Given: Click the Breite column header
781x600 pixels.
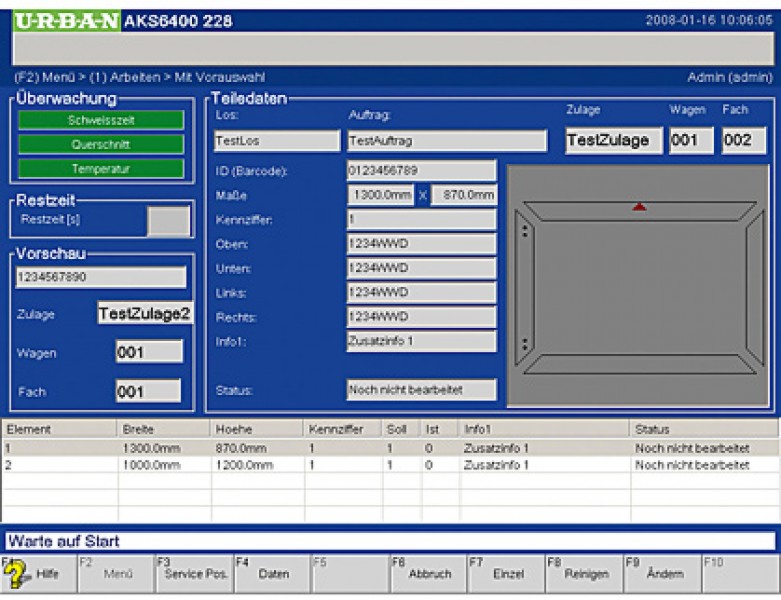Looking at the screenshot, I should point(163,429).
